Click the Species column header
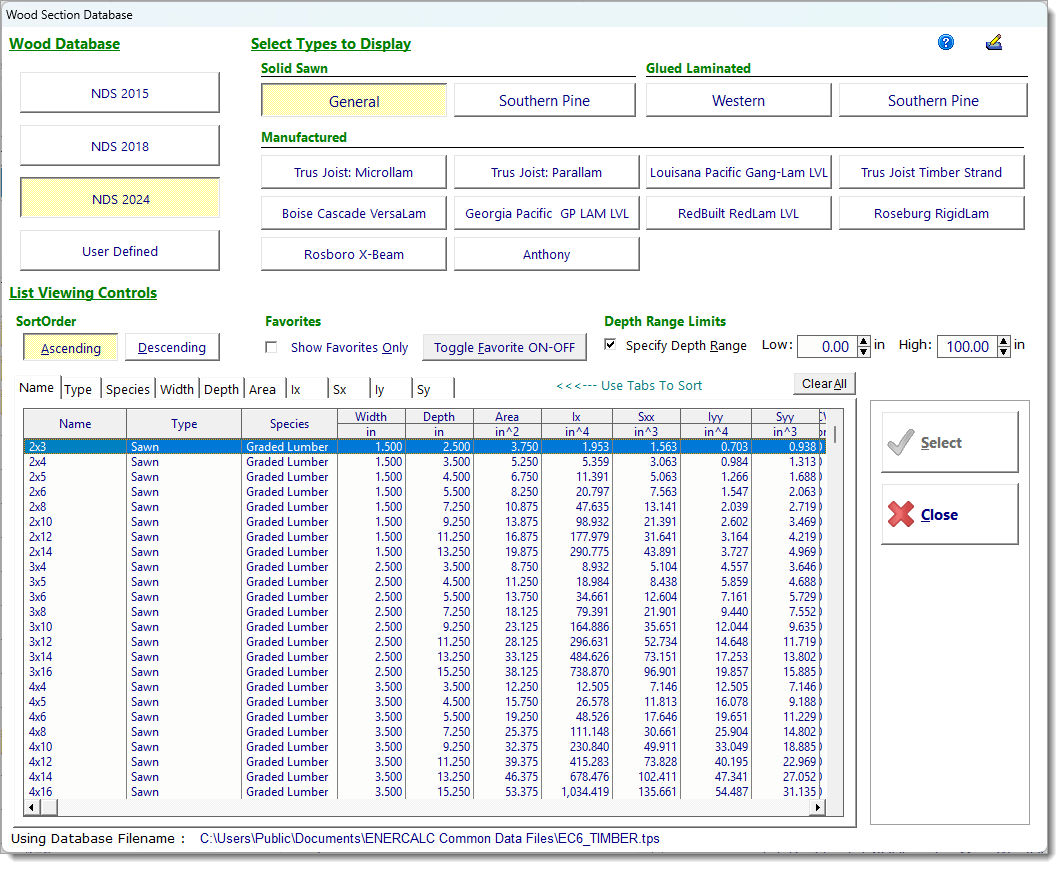Screen dimensions: 1063x869 [x=289, y=424]
